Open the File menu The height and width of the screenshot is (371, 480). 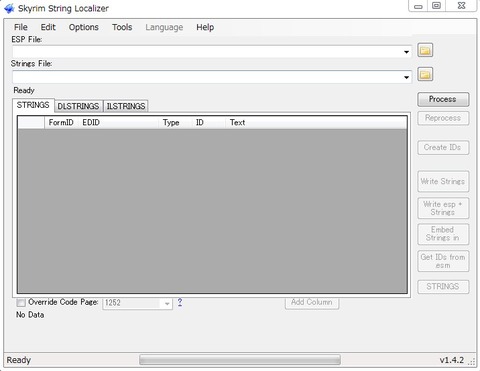(21, 27)
